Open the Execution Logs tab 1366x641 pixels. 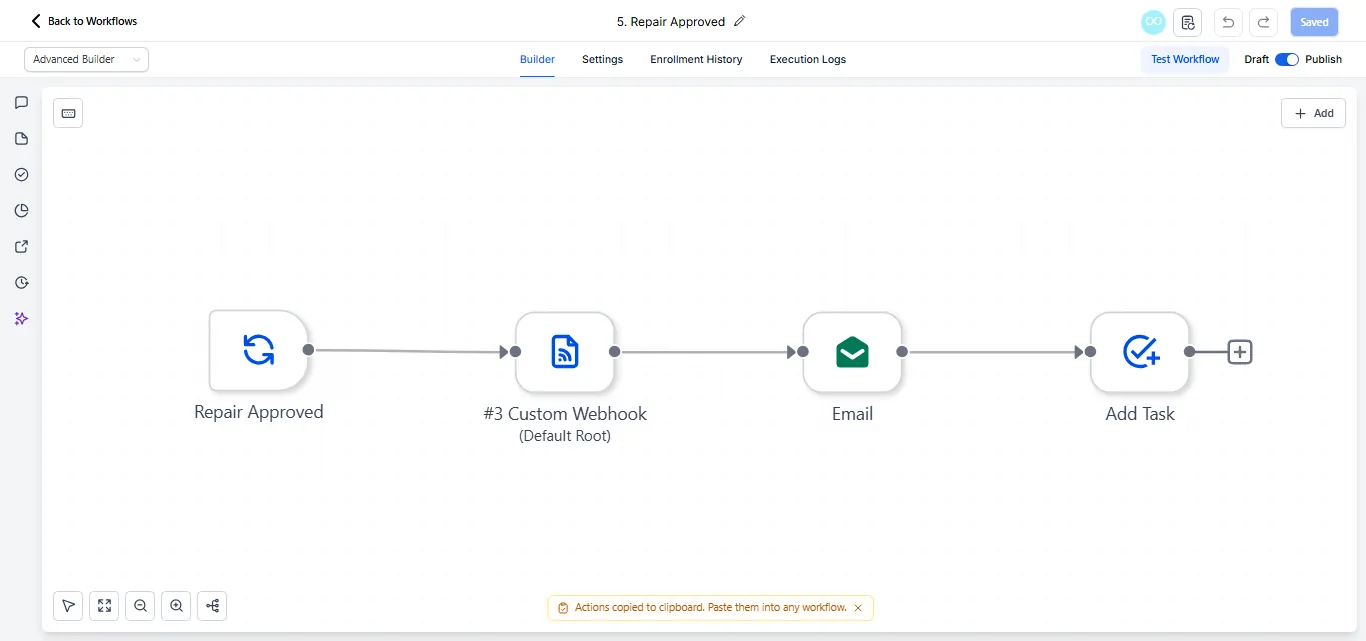tap(808, 60)
